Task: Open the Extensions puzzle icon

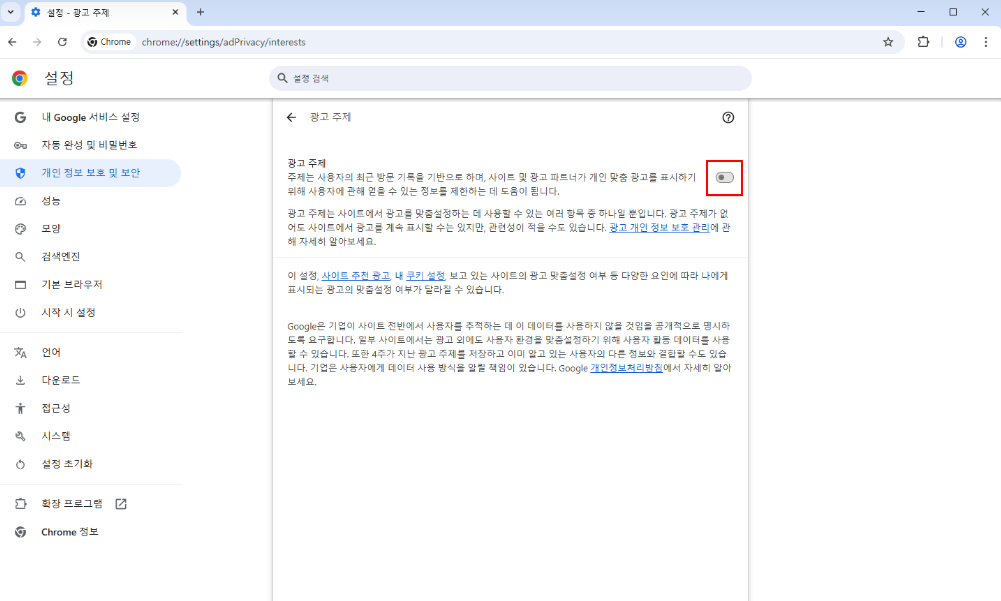Action: (x=923, y=42)
